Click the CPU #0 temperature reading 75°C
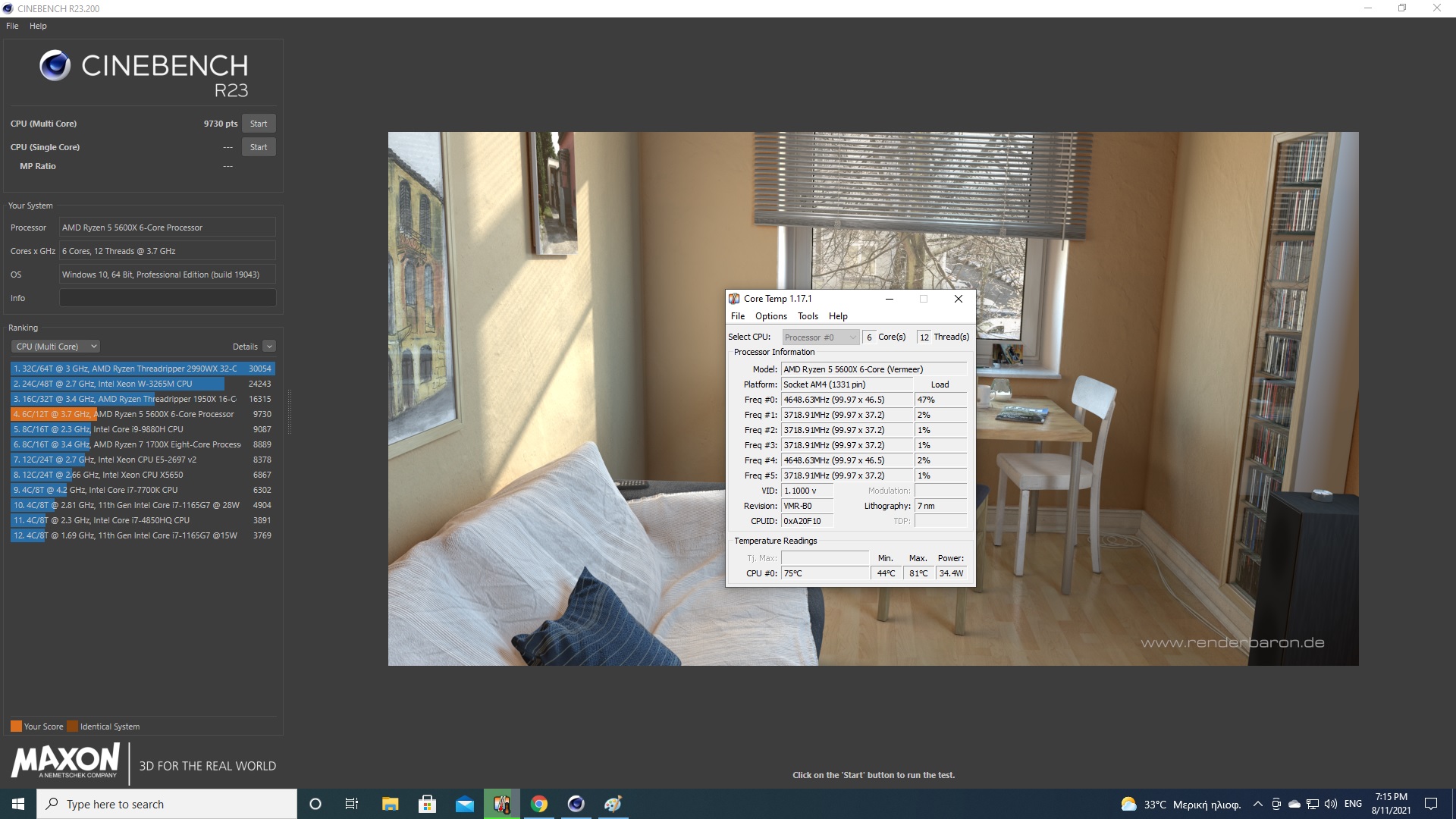The image size is (1456, 819). click(x=825, y=573)
